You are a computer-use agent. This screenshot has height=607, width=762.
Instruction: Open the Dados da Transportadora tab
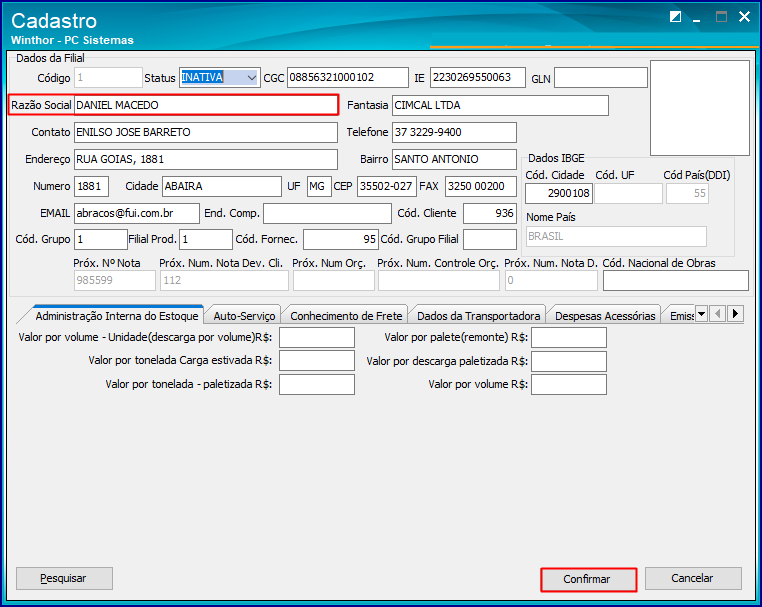coord(478,316)
